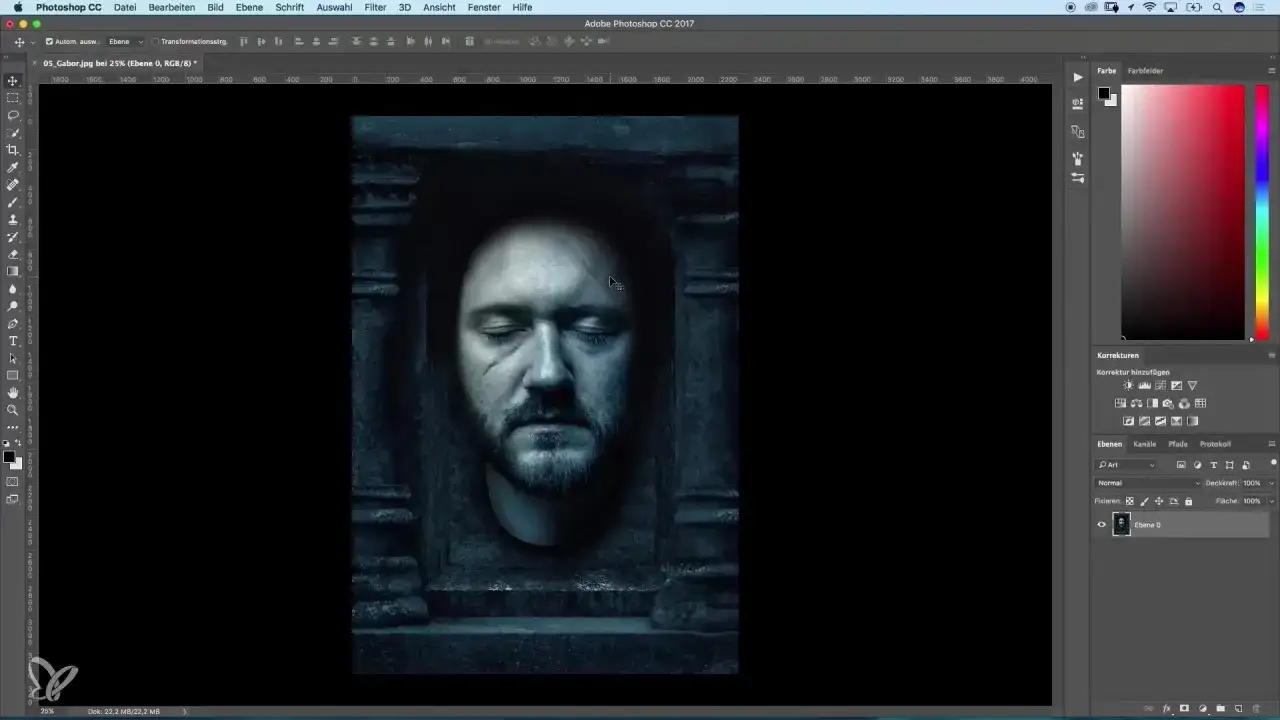Disable the Autom. ausw. checkbox
The width and height of the screenshot is (1280, 720).
[50, 42]
